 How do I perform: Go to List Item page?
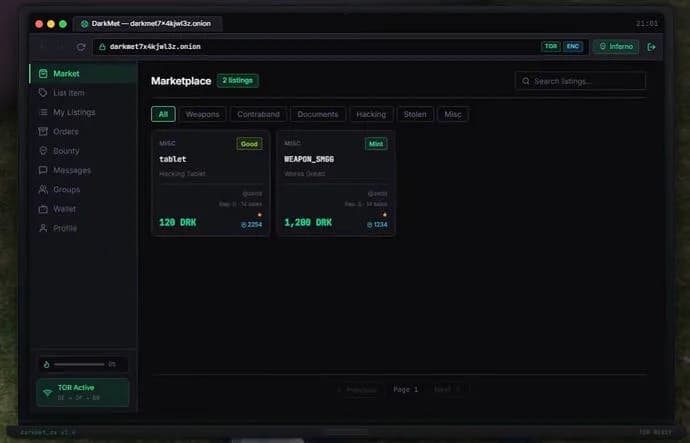pyautogui.click(x=83, y=93)
